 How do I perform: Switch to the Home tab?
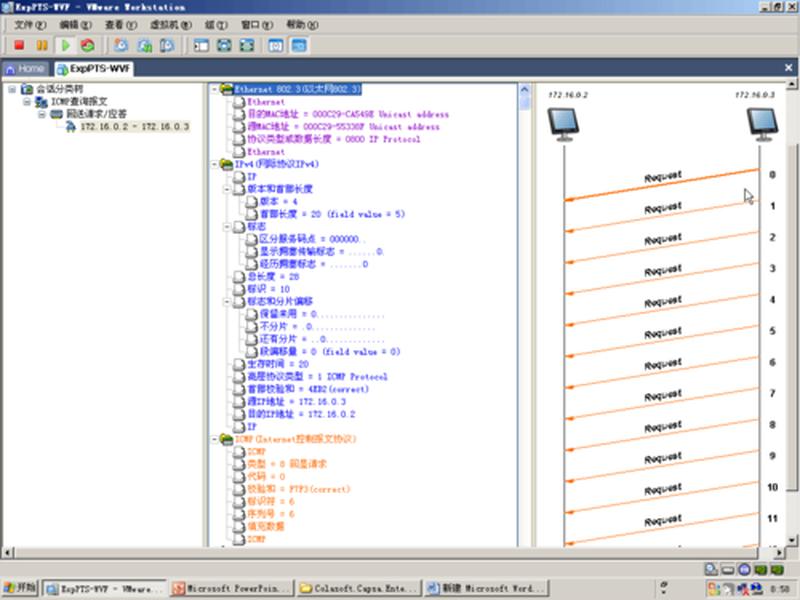point(26,68)
